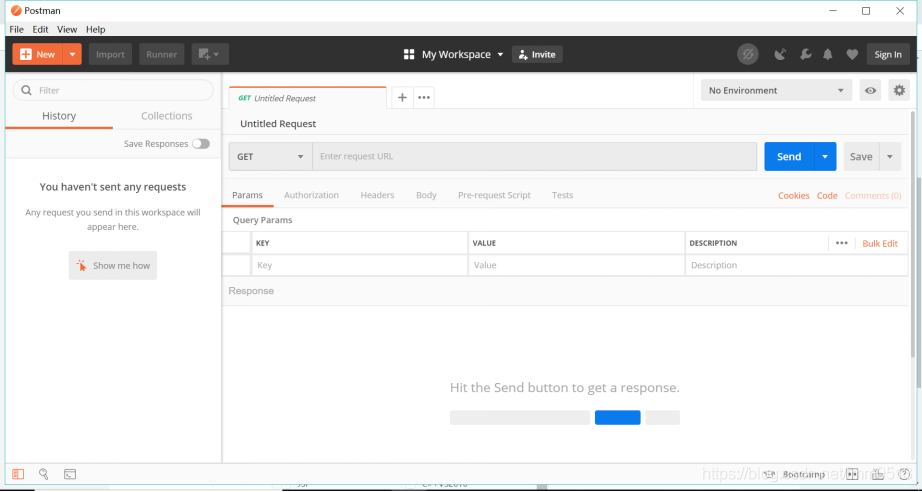Image resolution: width=922 pixels, height=492 pixels.
Task: Select the Body tab
Action: tap(426, 195)
